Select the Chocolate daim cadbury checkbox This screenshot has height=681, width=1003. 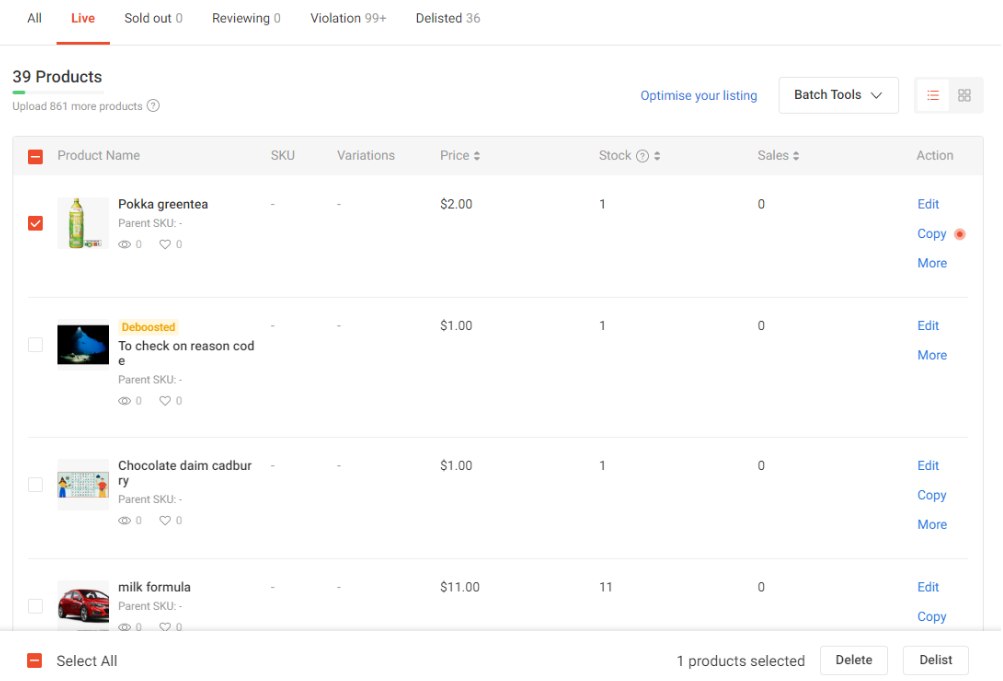[35, 484]
